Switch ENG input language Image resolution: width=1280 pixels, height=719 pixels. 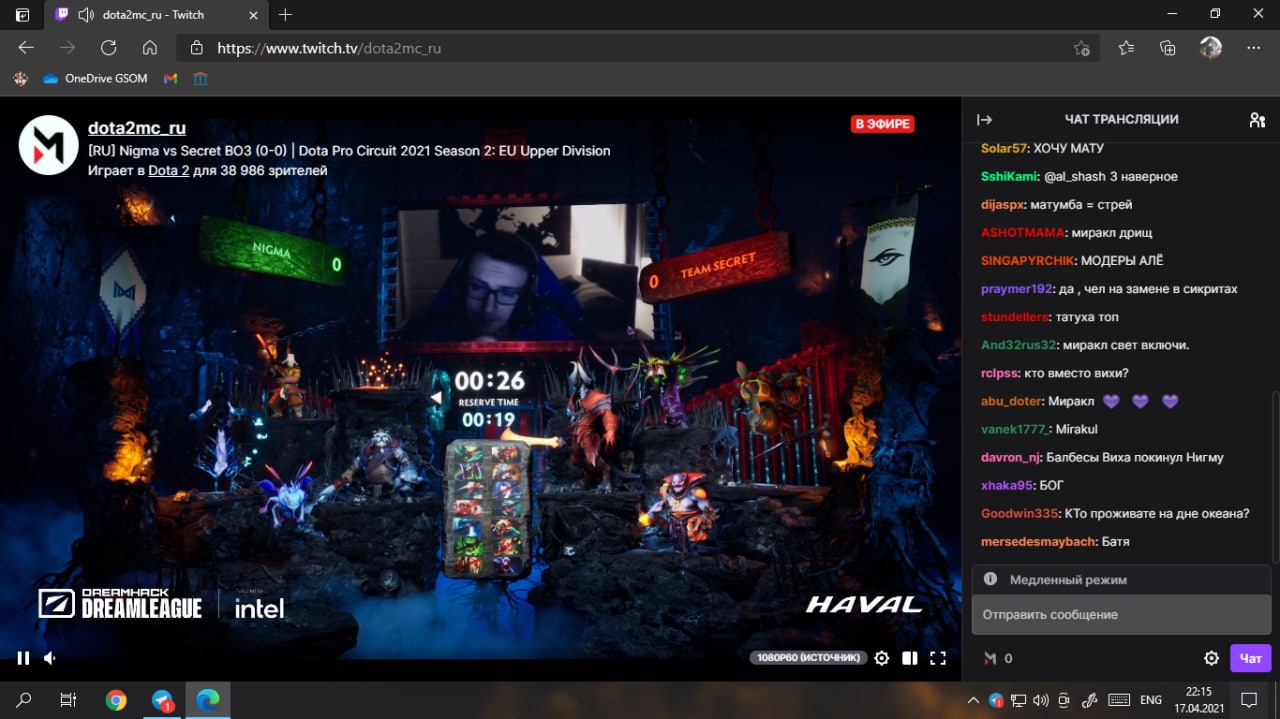coord(1151,700)
